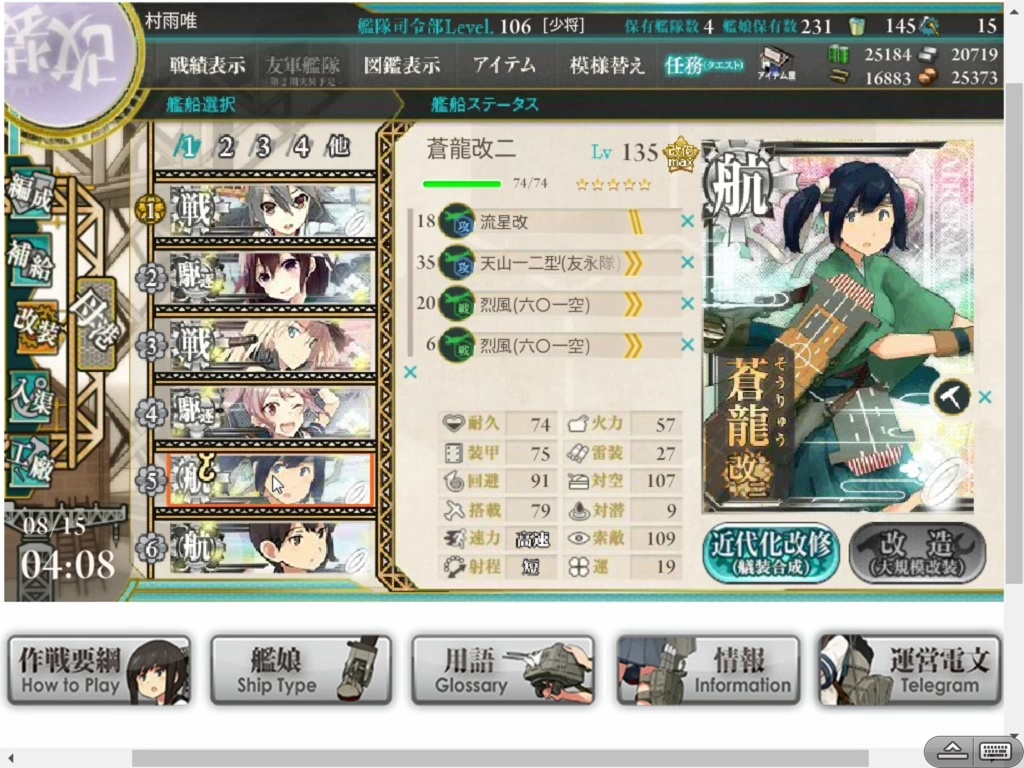
Task: Open the 編成 fleet organization sidebar icon
Action: tap(31, 195)
